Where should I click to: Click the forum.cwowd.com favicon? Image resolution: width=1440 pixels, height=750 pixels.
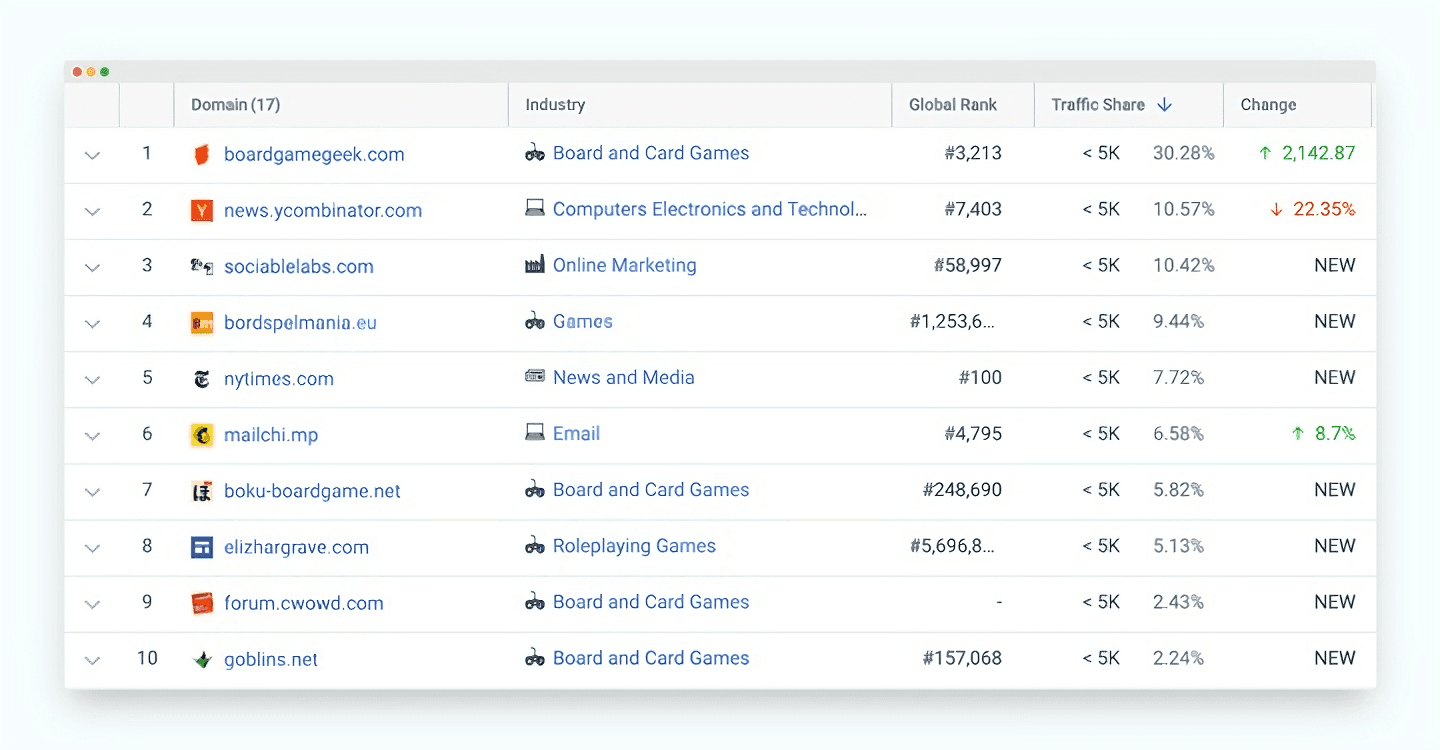tap(202, 603)
